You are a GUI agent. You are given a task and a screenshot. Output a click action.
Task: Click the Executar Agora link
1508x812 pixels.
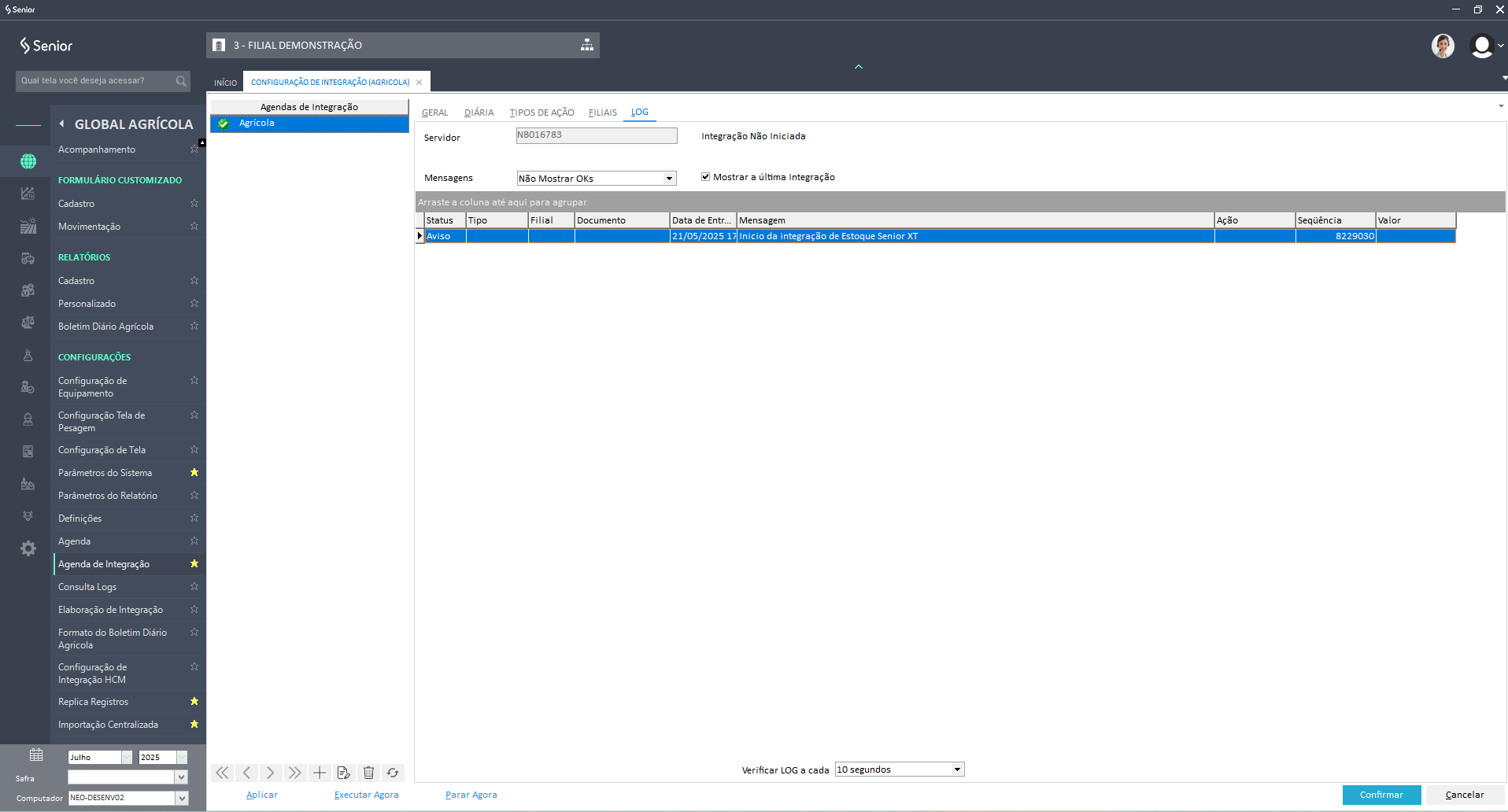pos(367,795)
